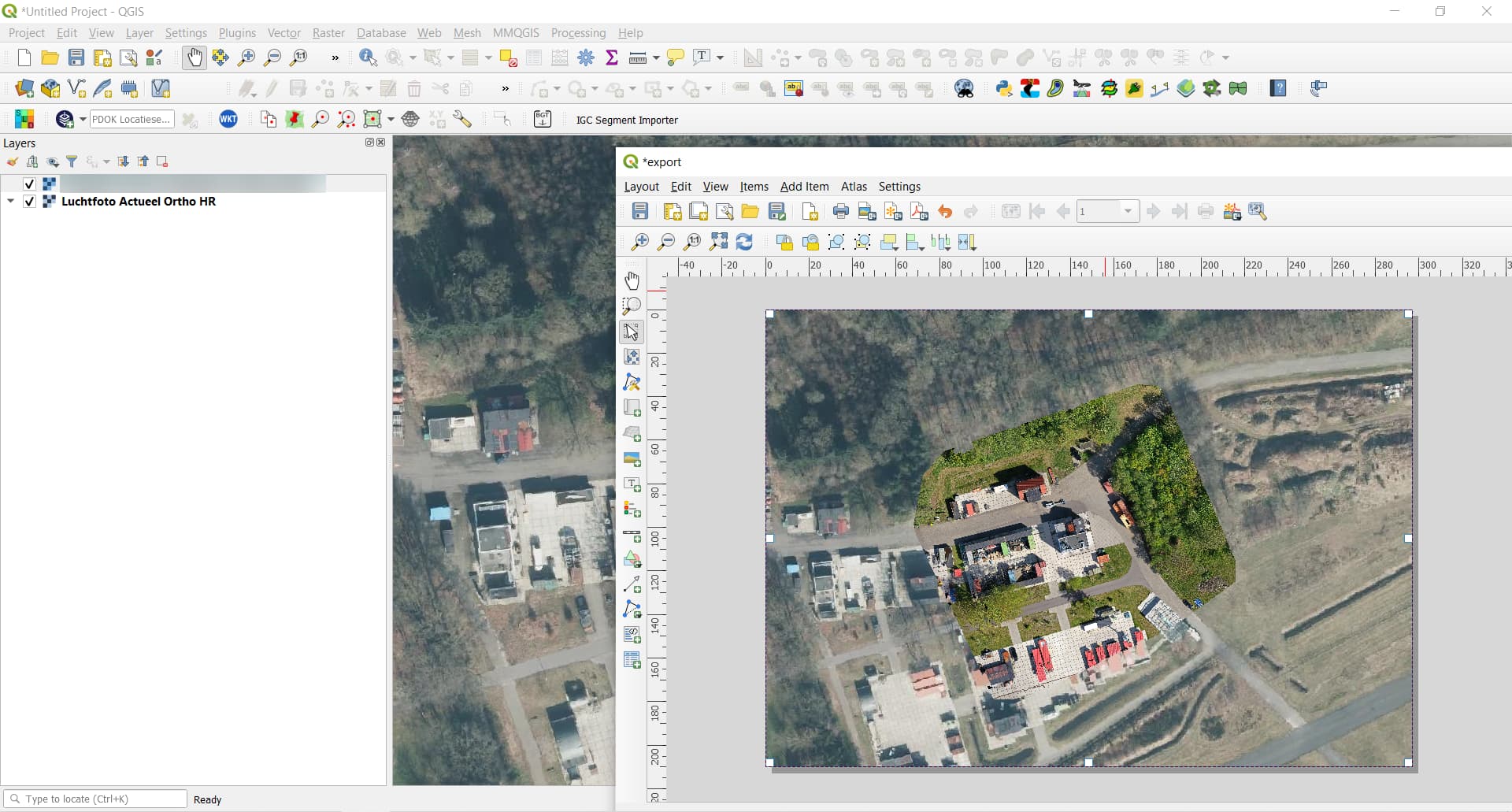Select the Add Scale Bar tool
1512x812 pixels.
click(x=633, y=536)
